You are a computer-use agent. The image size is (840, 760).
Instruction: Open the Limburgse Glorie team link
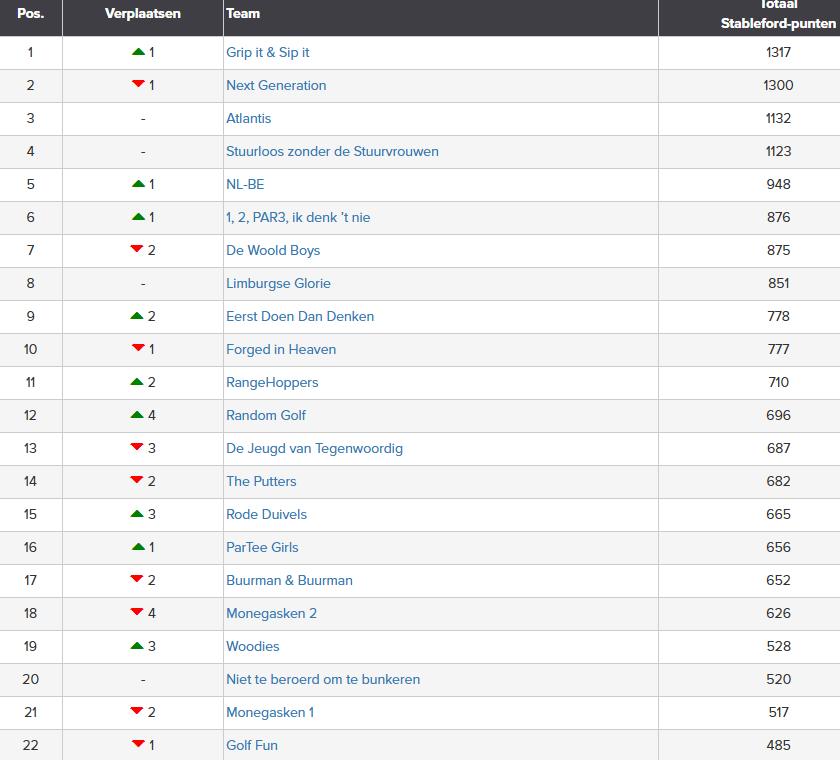[278, 283]
